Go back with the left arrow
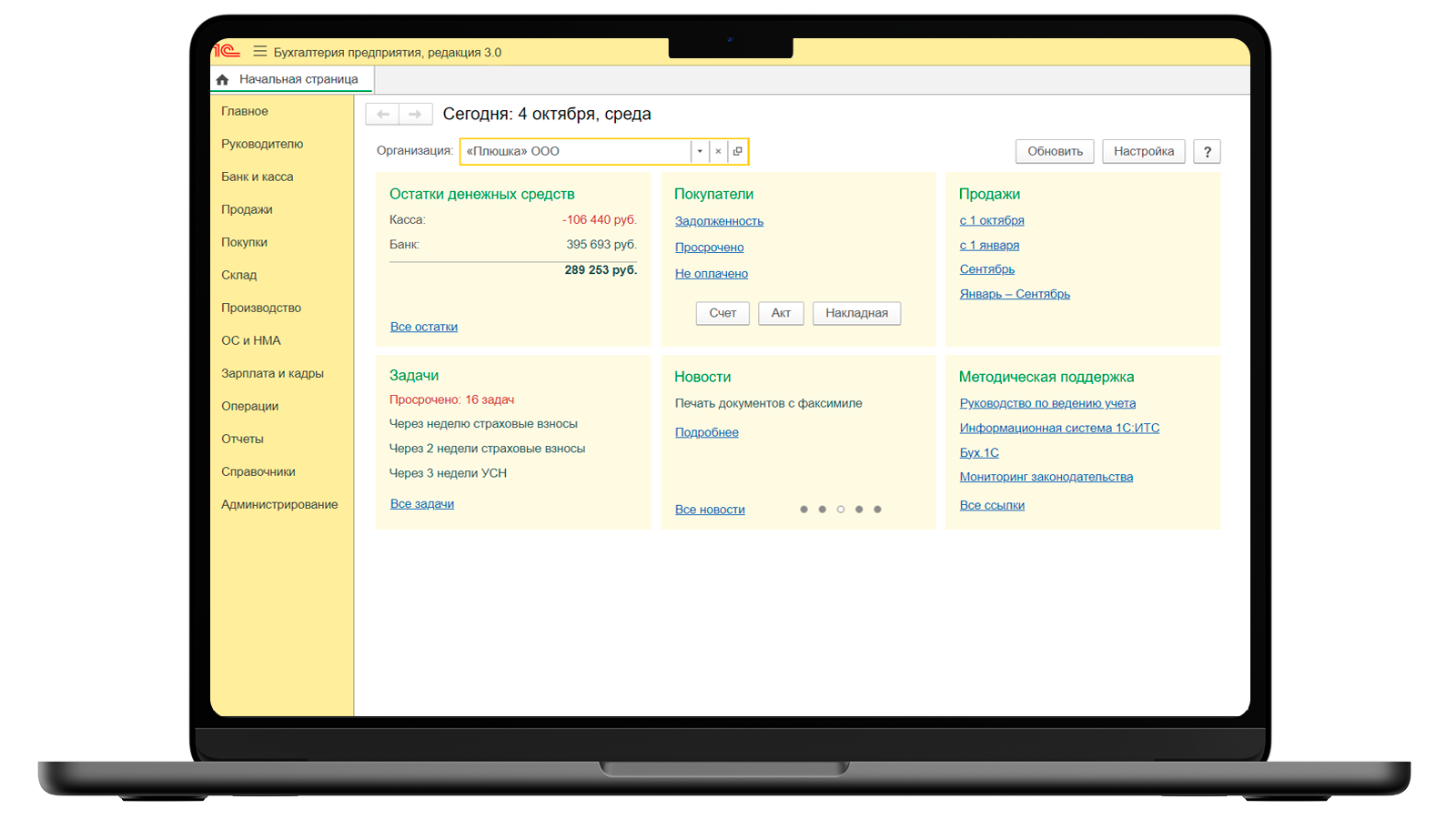This screenshot has height=819, width=1456. coord(383,115)
